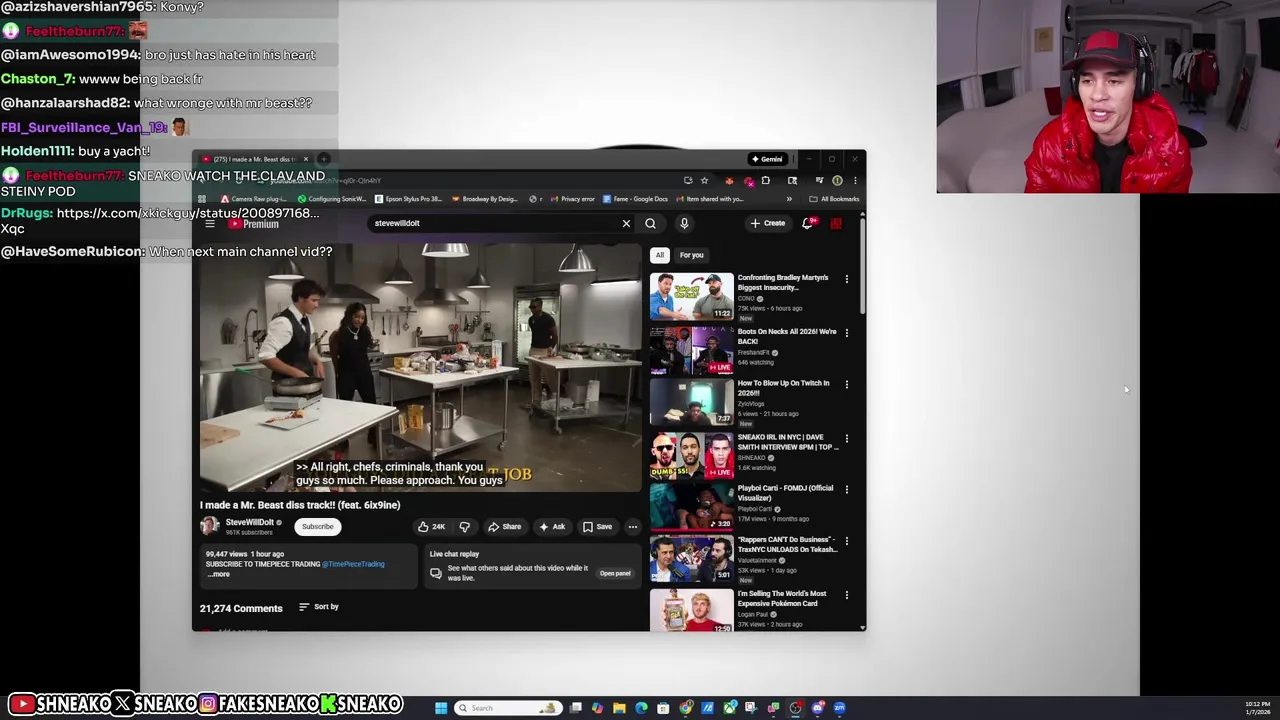Click the Share button
The height and width of the screenshot is (720, 1280).
[505, 527]
